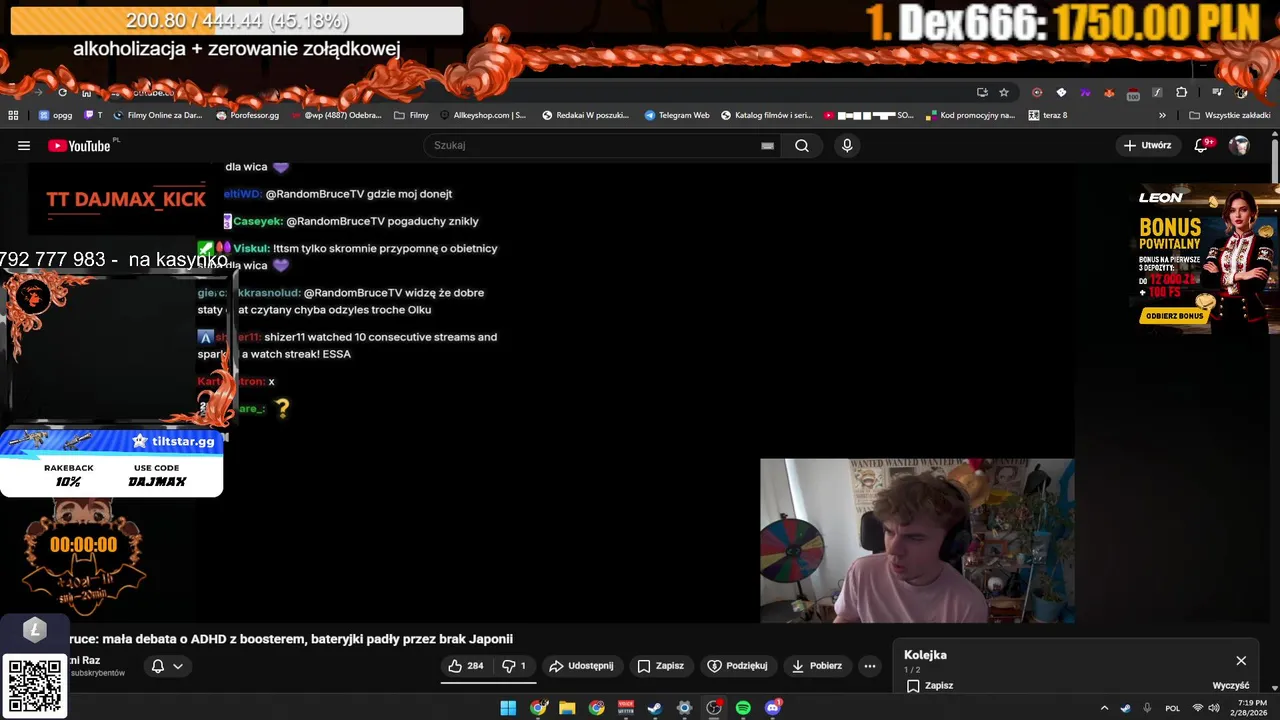
Task: Open File Explorer from taskbar
Action: [567, 708]
